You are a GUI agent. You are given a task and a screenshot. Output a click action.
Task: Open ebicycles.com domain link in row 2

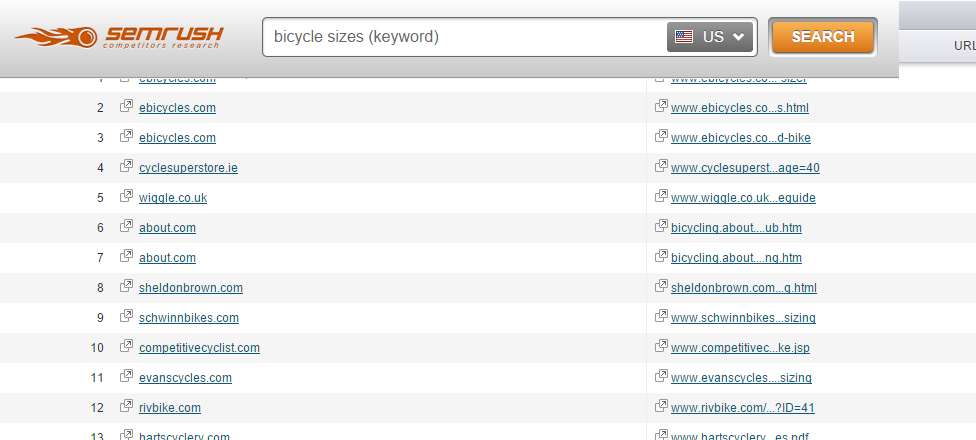point(177,108)
